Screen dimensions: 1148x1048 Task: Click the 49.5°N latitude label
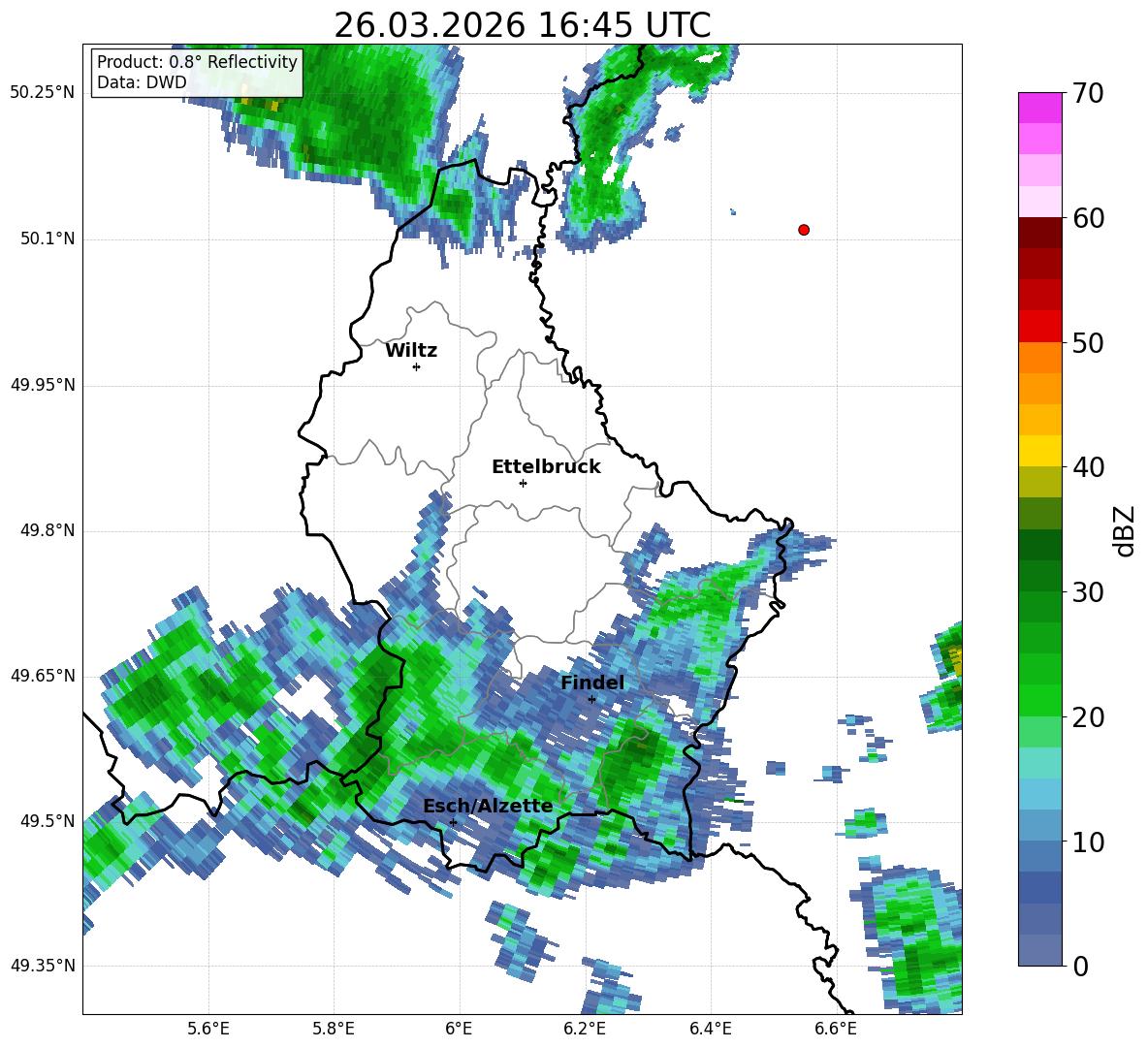48,820
